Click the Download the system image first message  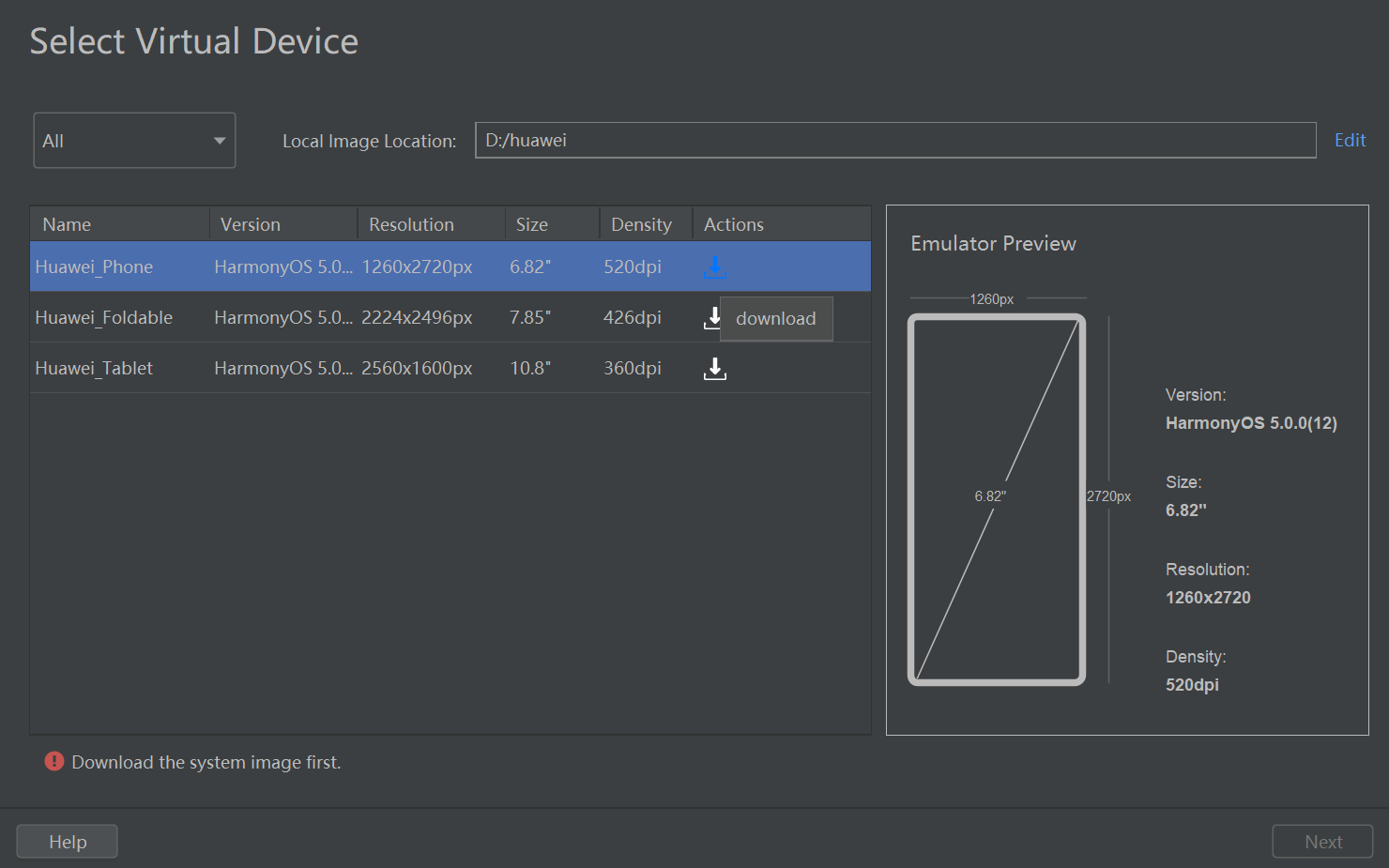pyautogui.click(x=206, y=762)
